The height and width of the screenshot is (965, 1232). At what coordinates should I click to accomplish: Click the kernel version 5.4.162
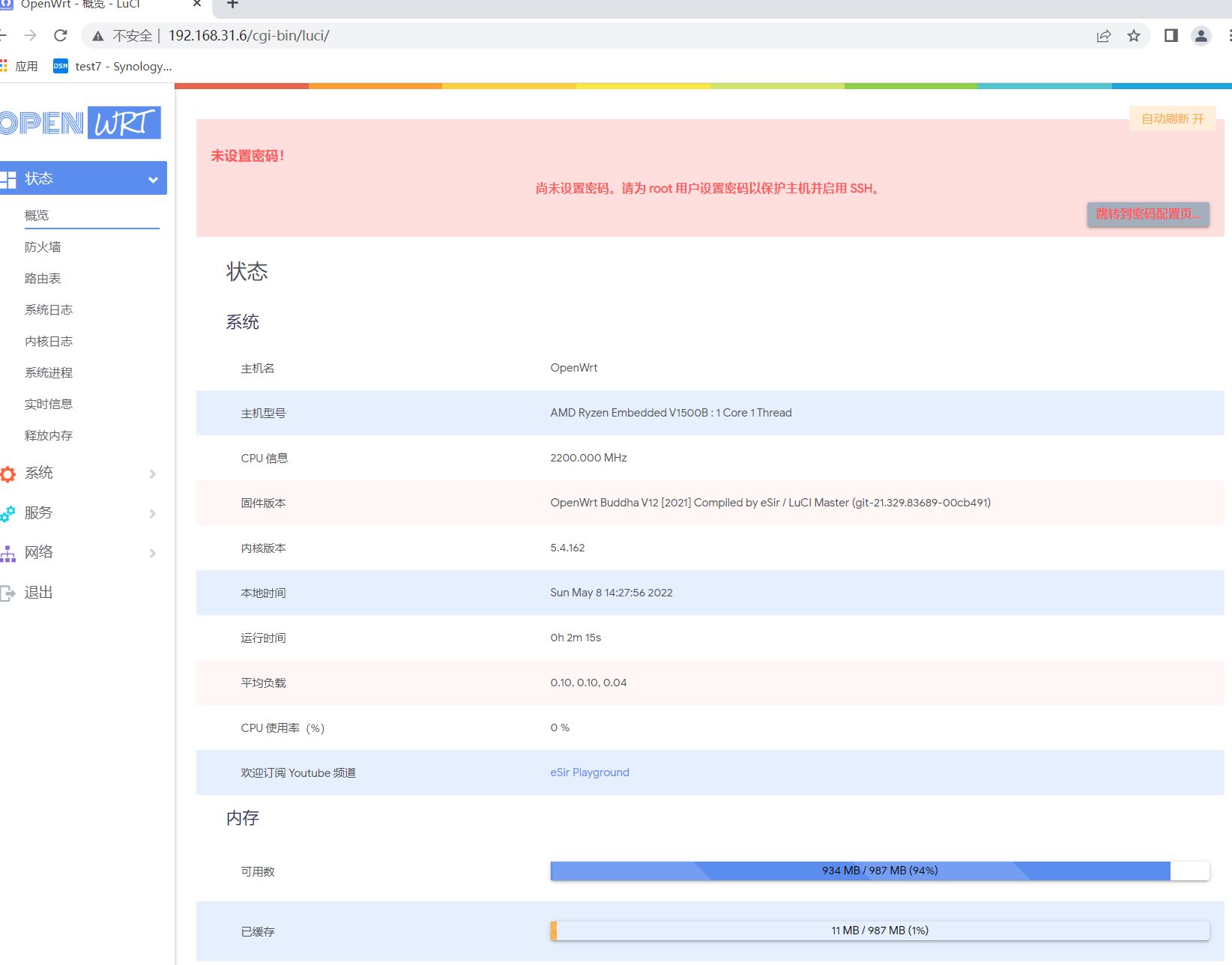[x=567, y=548]
